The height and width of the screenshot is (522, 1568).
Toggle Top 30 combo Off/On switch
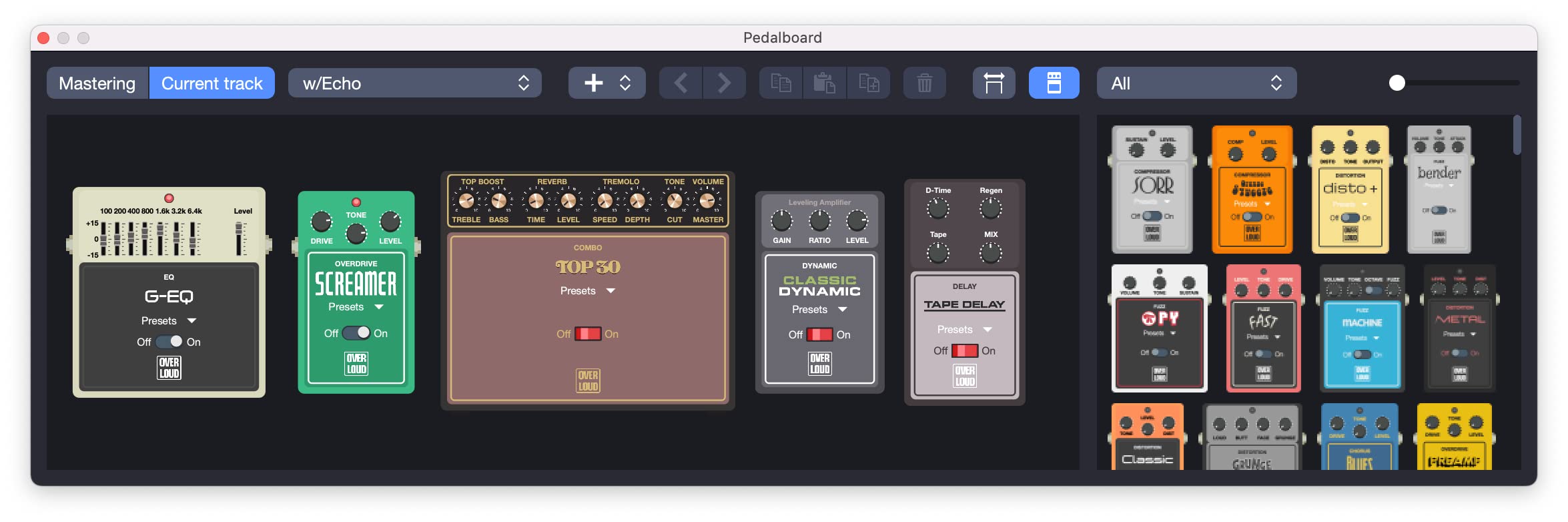pyautogui.click(x=588, y=334)
